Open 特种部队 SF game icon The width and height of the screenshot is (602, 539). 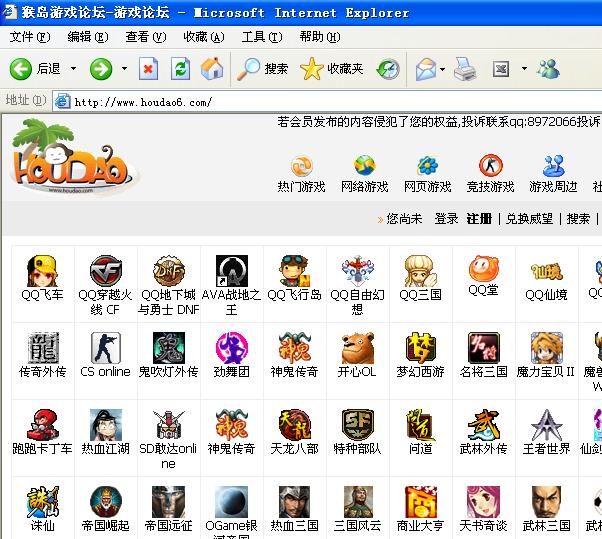tap(357, 425)
